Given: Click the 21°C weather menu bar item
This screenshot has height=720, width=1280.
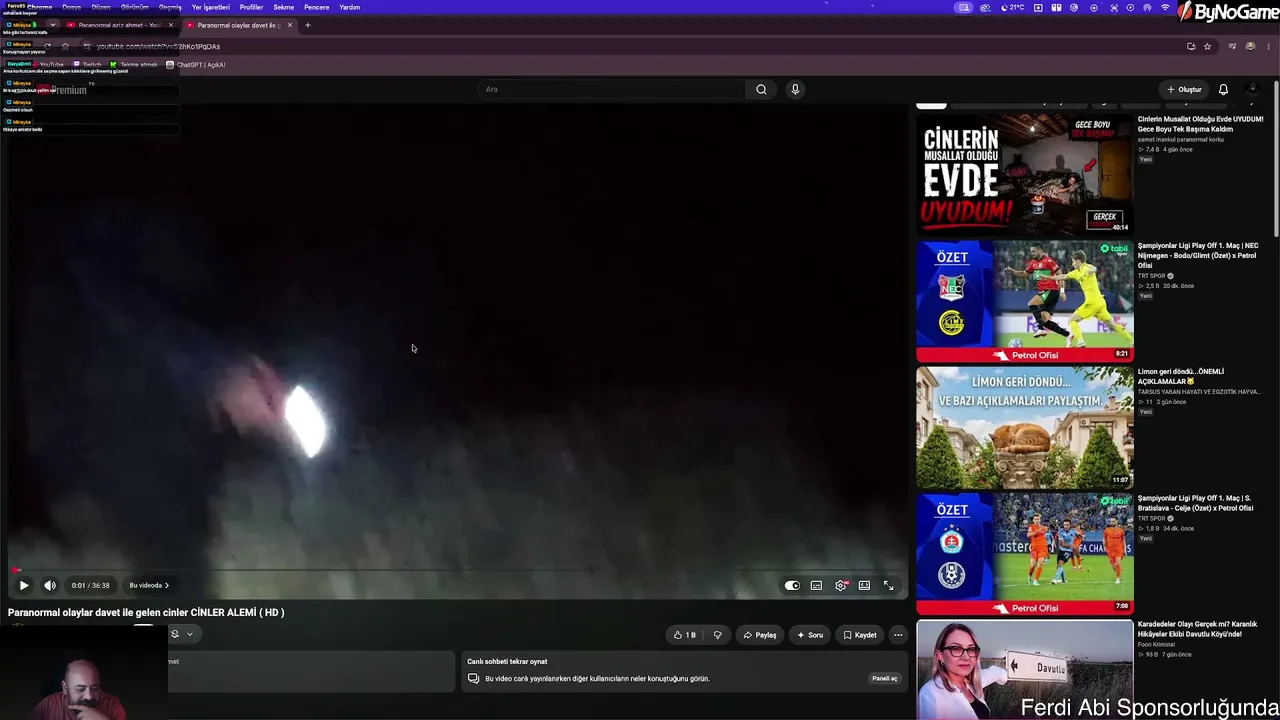Looking at the screenshot, I should click(1012, 7).
